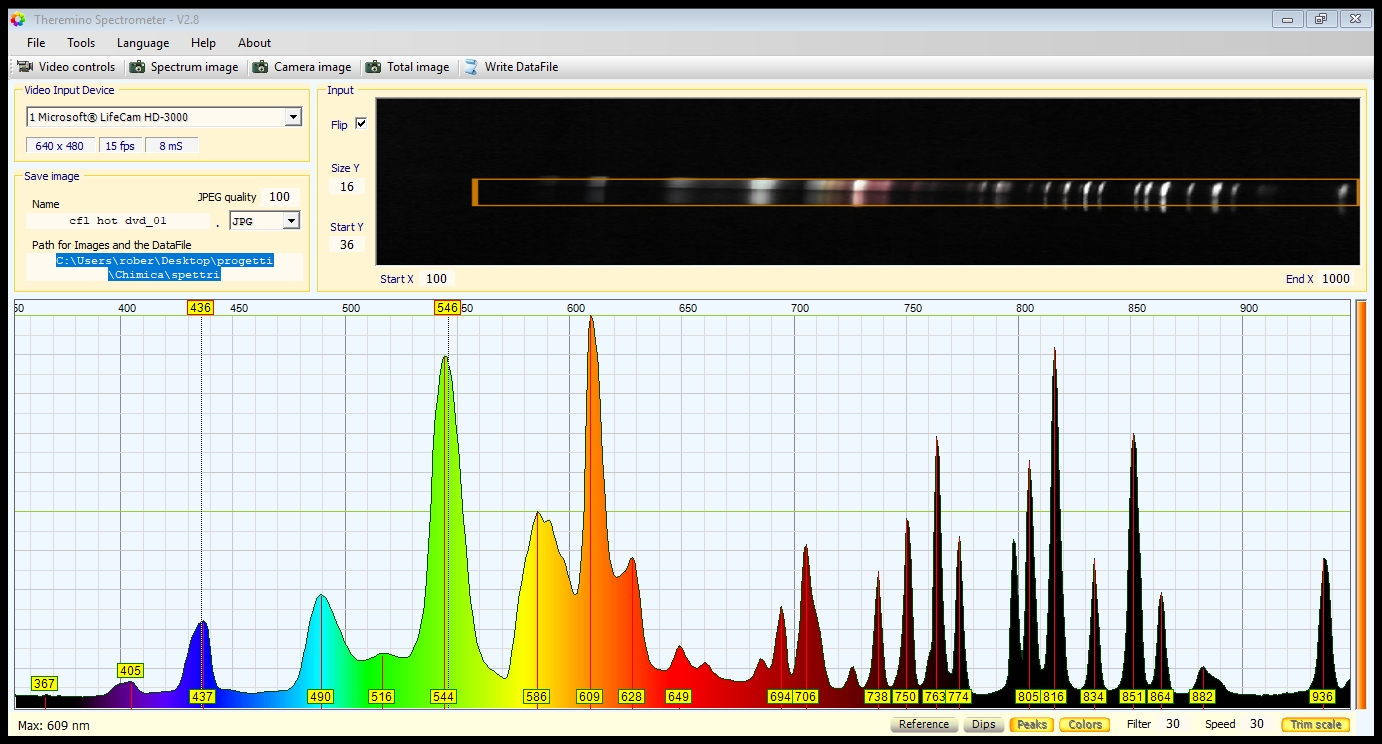Click the Camera image toolbar icon

260,67
